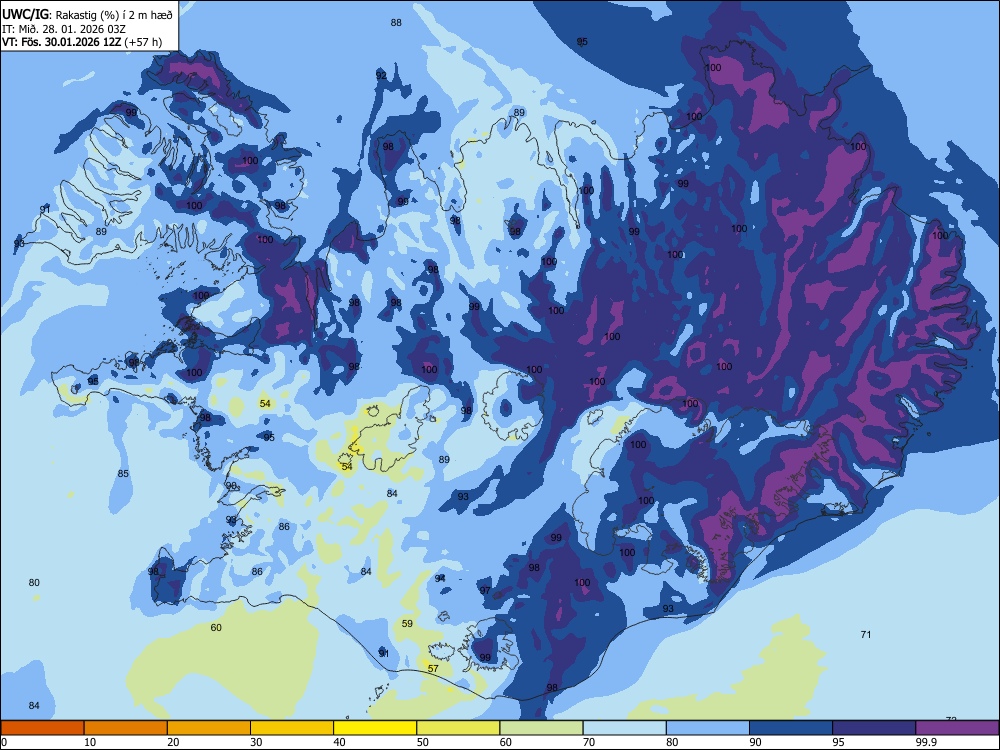The image size is (1000, 750).
Task: Click the legend tick label '30'
Action: (x=256, y=742)
